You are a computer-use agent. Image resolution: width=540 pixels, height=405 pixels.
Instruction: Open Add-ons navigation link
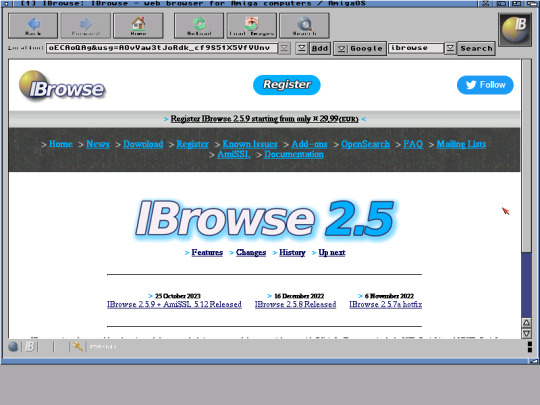click(x=309, y=144)
